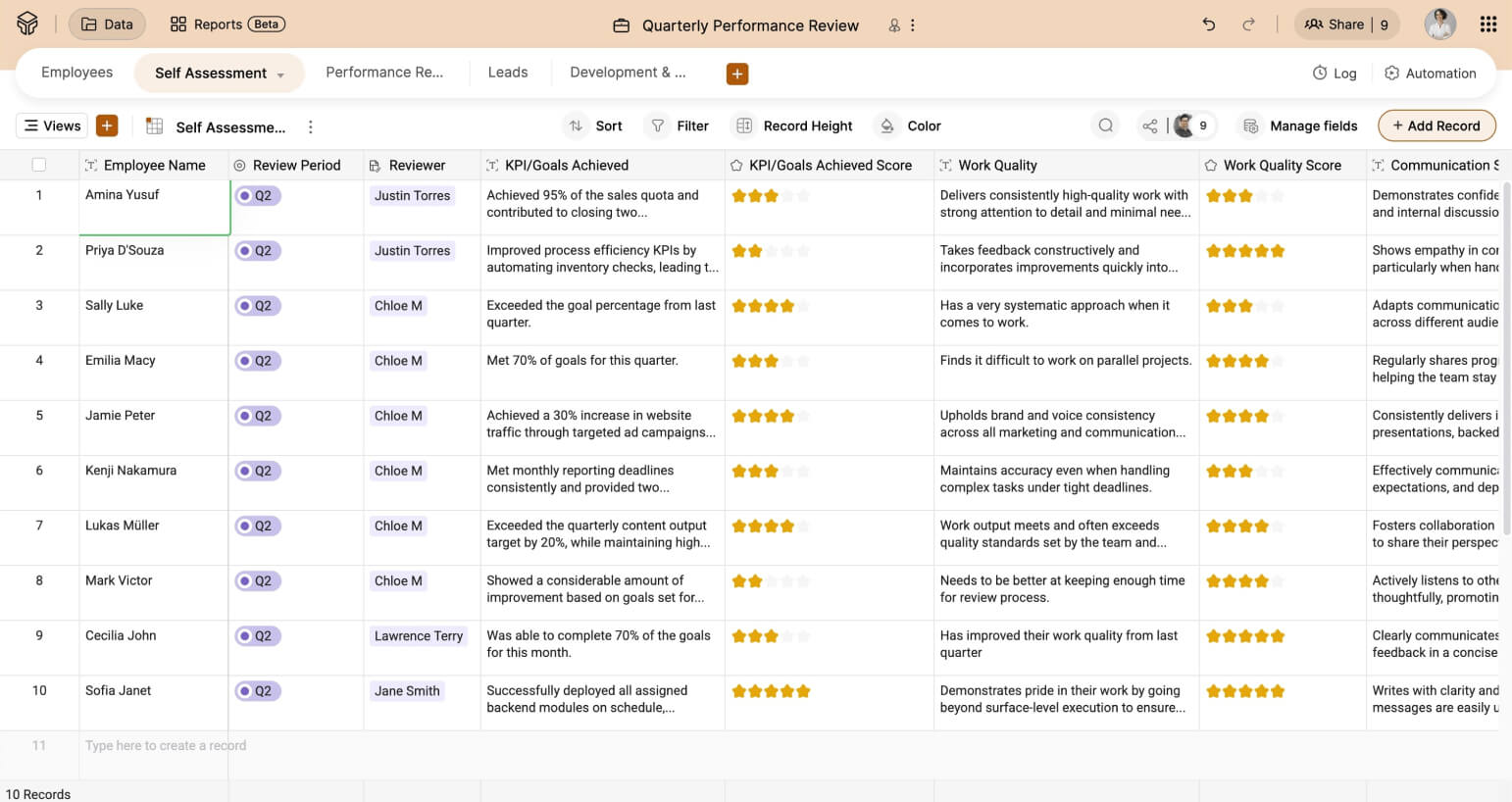This screenshot has width=1512, height=802.
Task: Open the view options three-dot menu
Action: click(310, 126)
